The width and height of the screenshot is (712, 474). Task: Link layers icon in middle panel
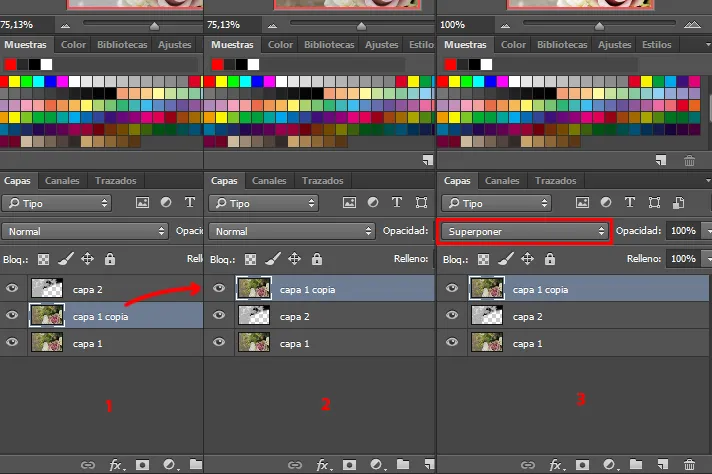point(295,464)
